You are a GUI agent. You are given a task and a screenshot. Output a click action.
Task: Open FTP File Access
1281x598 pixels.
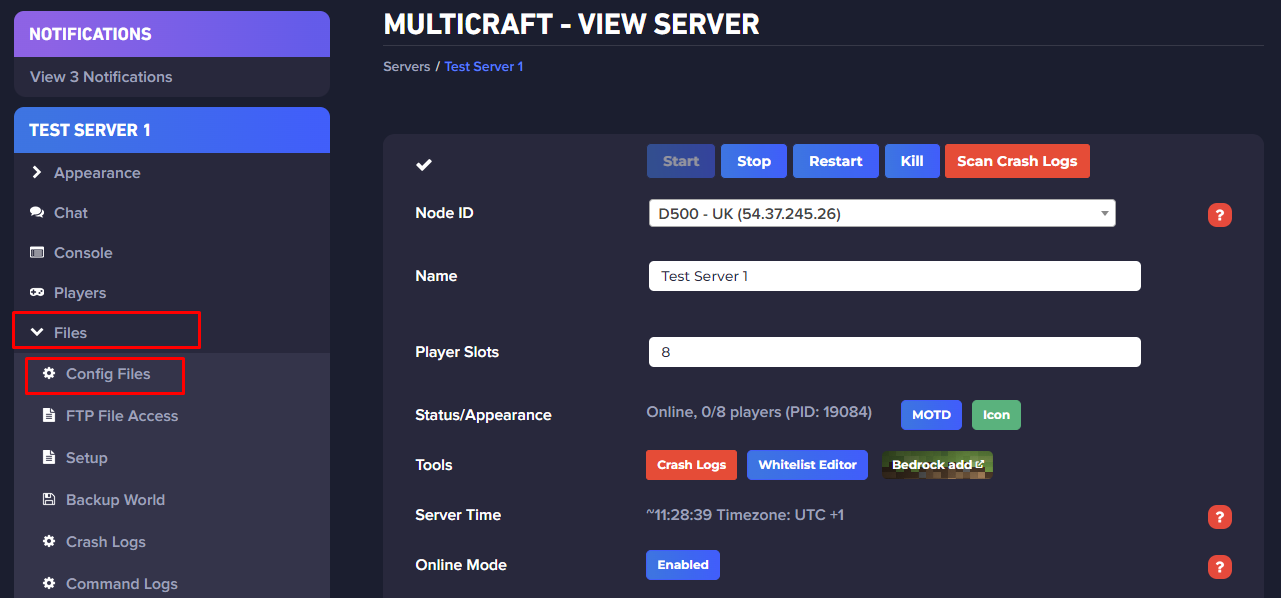[x=121, y=416]
